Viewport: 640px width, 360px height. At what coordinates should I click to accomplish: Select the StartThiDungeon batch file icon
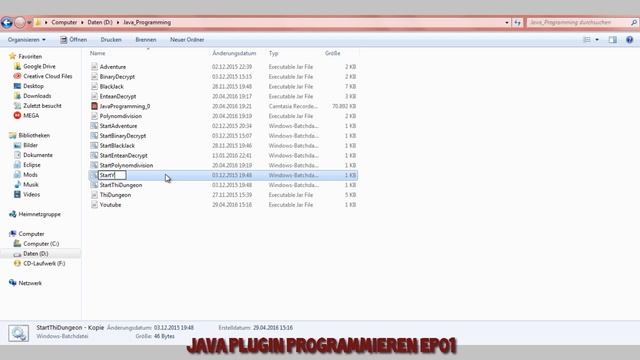(x=94, y=185)
